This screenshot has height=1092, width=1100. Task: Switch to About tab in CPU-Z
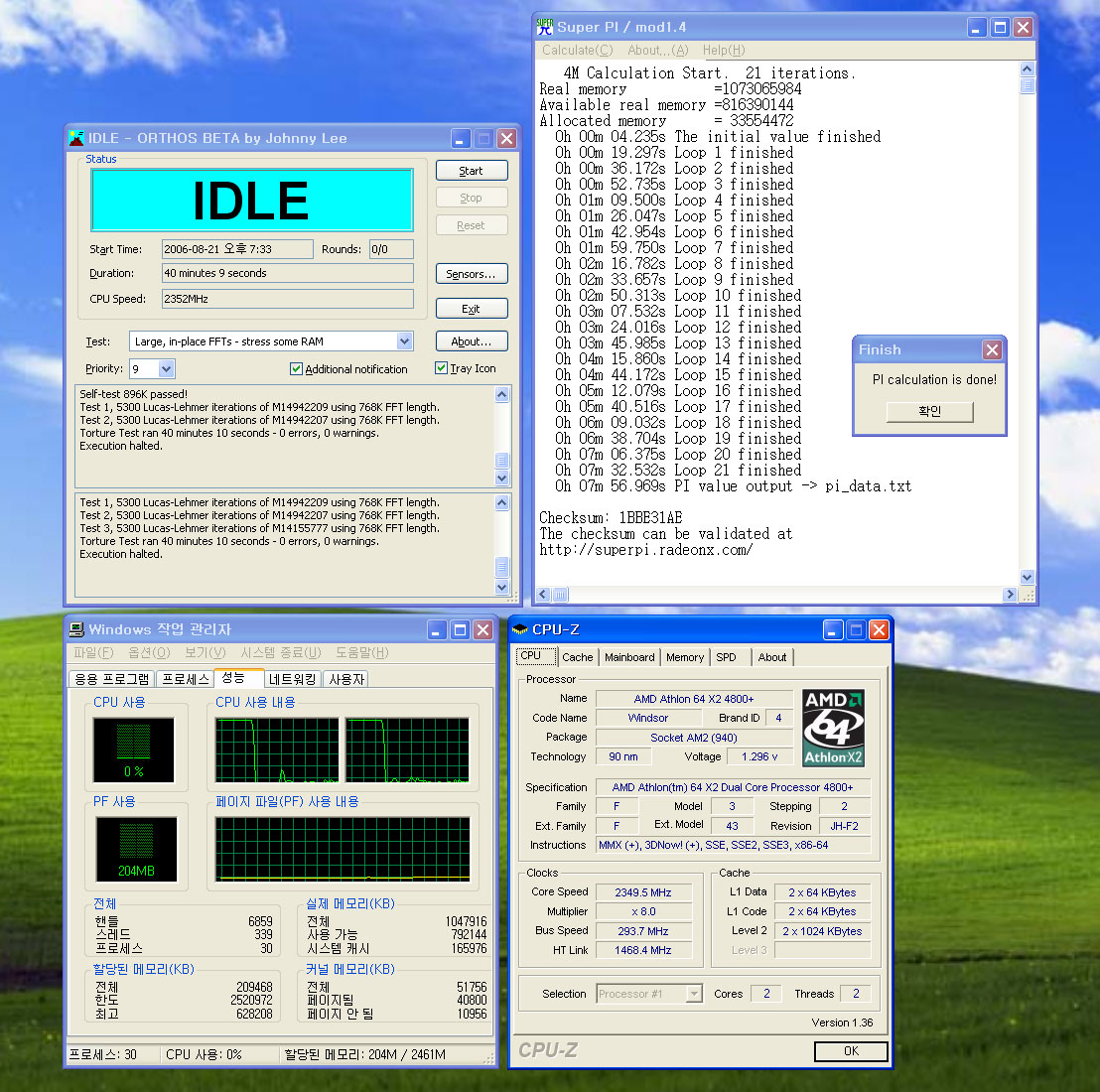tap(771, 657)
